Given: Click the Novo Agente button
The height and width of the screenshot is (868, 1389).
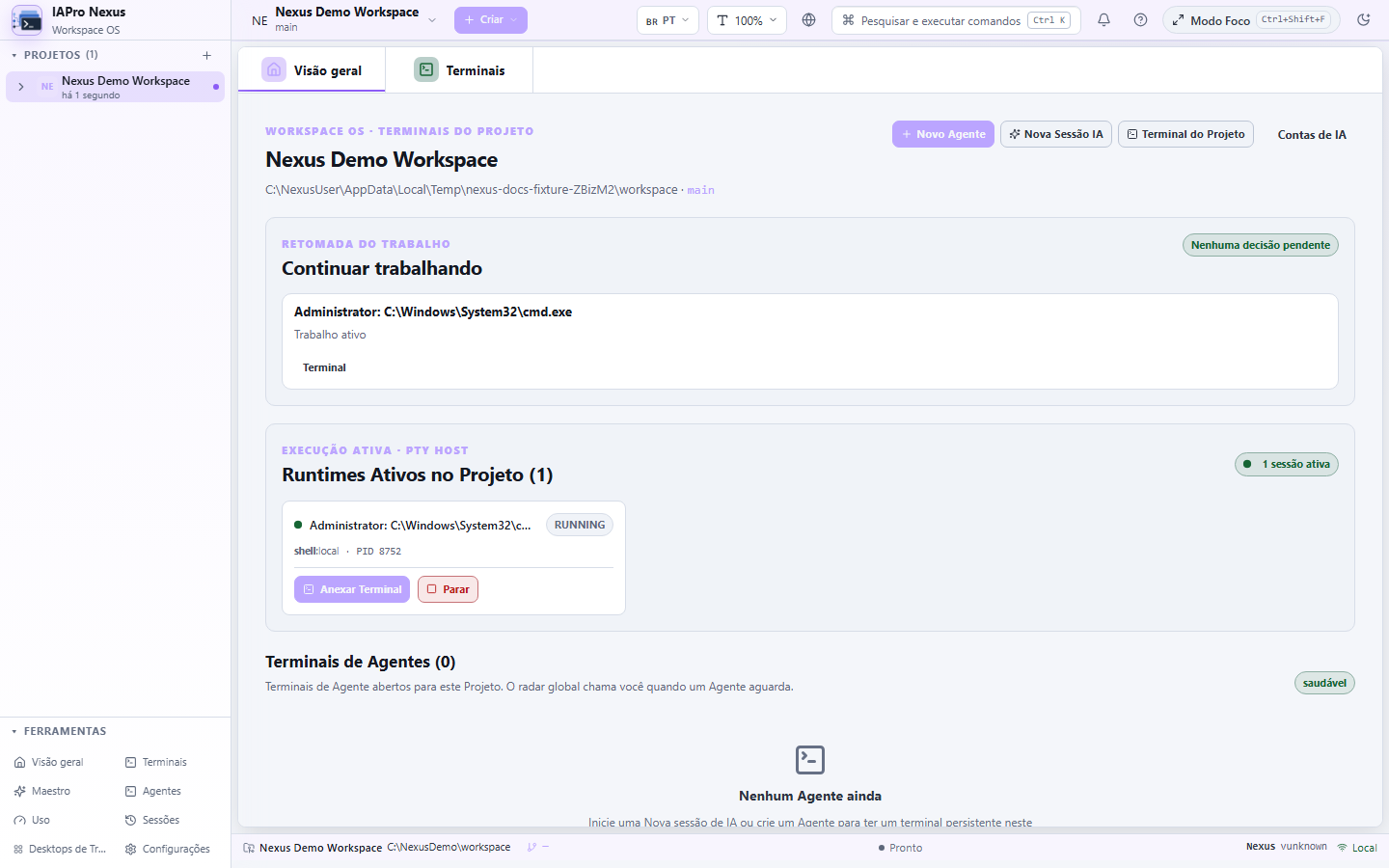Looking at the screenshot, I should point(943,134).
